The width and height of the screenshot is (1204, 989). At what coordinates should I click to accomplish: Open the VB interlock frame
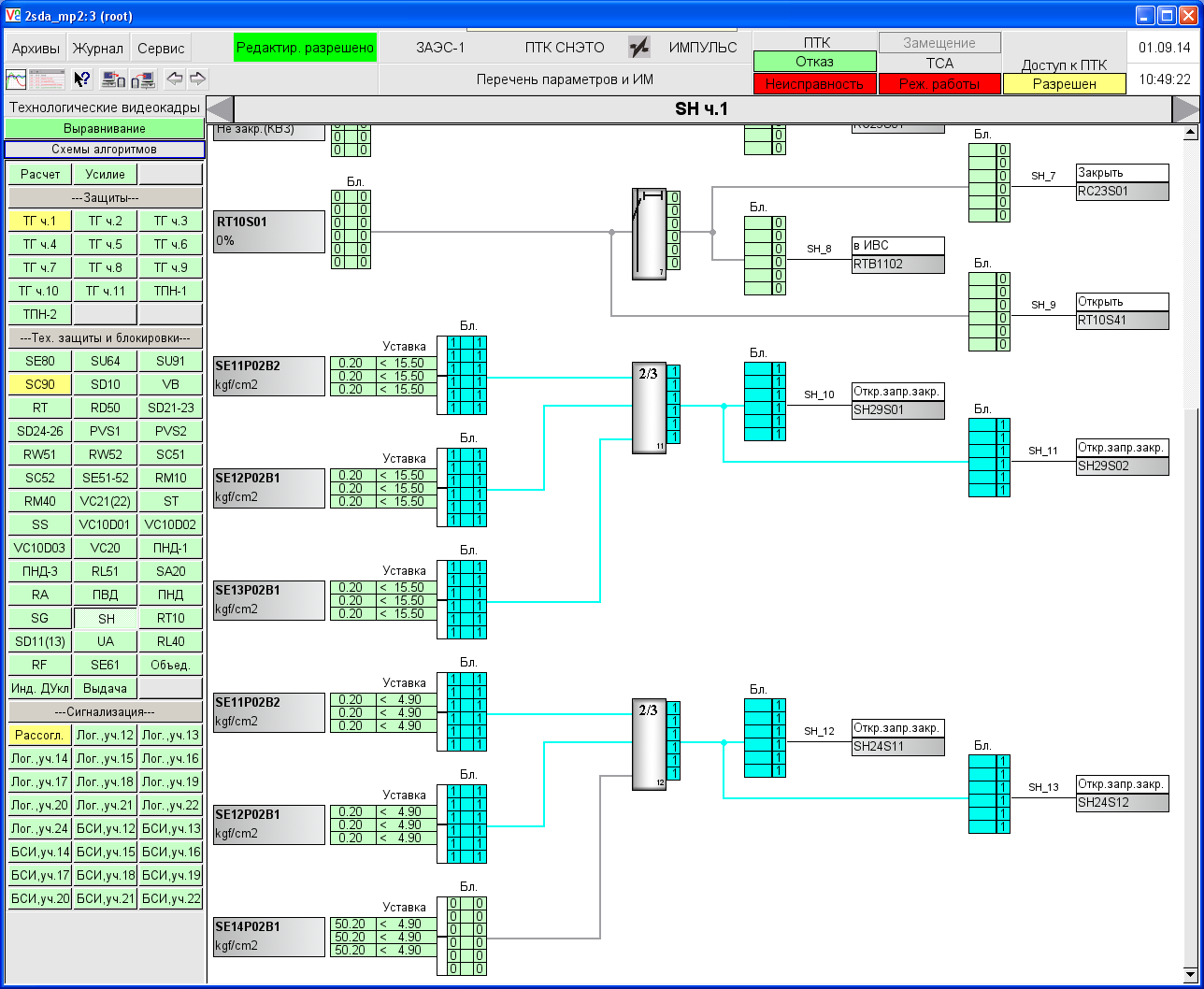pyautogui.click(x=171, y=384)
